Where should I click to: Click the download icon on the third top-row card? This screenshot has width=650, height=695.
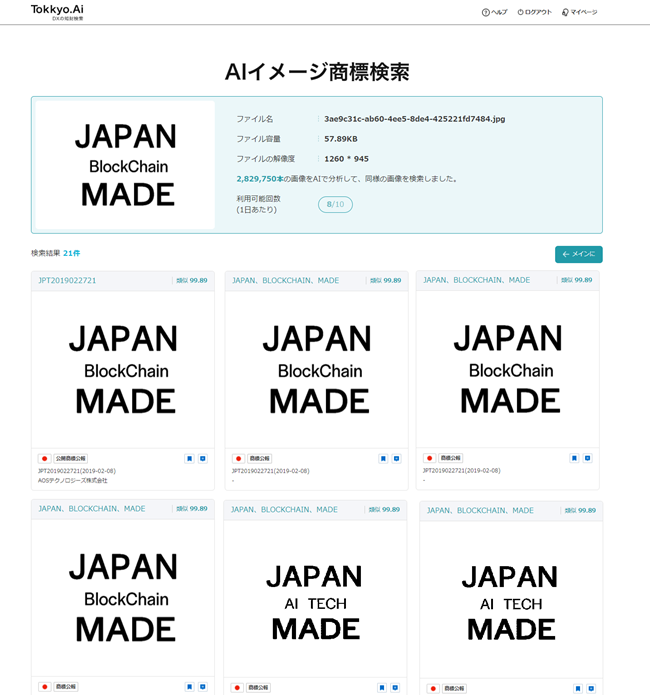(588, 458)
